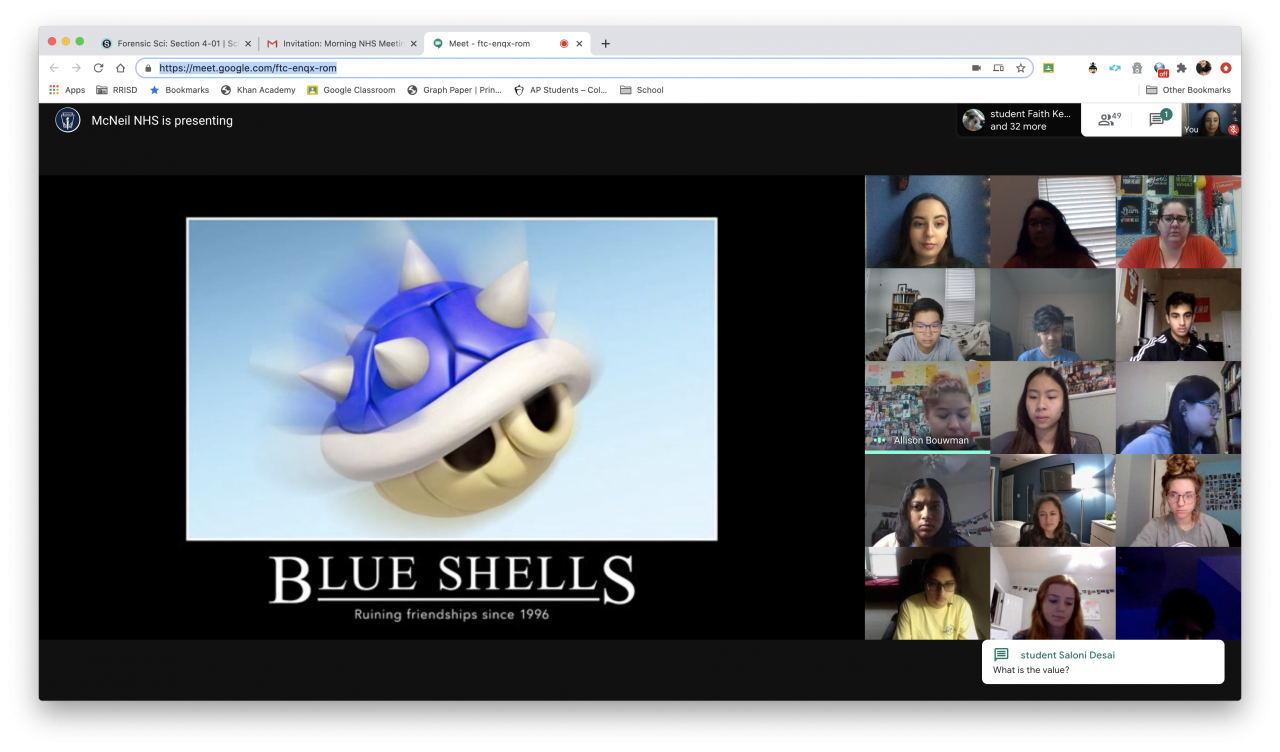This screenshot has width=1280, height=752.
Task: Click the camera indicator in address bar
Action: click(x=976, y=68)
